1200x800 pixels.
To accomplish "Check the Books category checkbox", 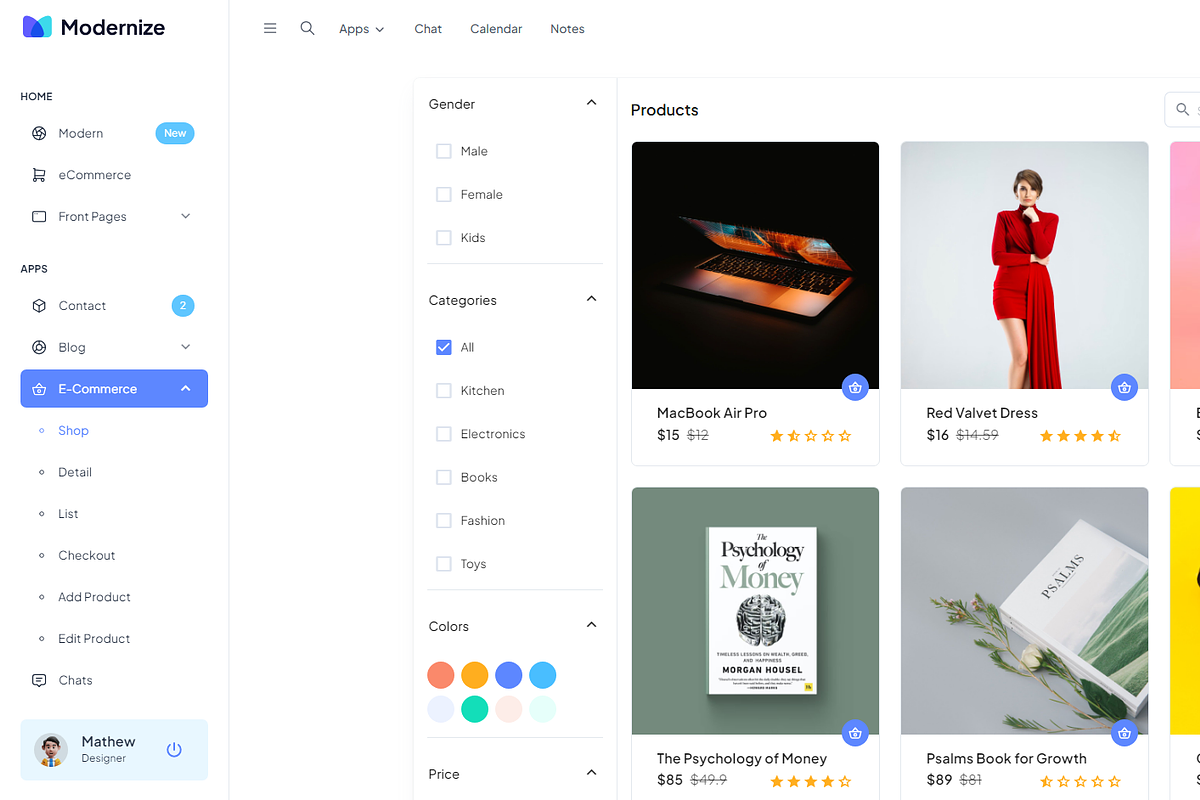I will pyautogui.click(x=444, y=478).
